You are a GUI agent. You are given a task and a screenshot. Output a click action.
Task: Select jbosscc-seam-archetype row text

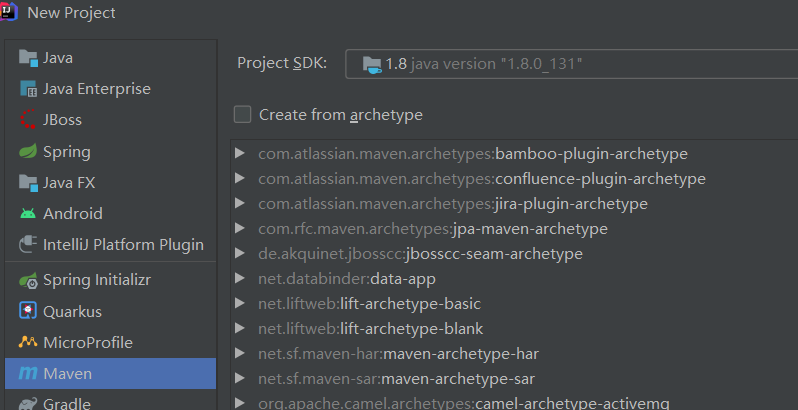420,254
